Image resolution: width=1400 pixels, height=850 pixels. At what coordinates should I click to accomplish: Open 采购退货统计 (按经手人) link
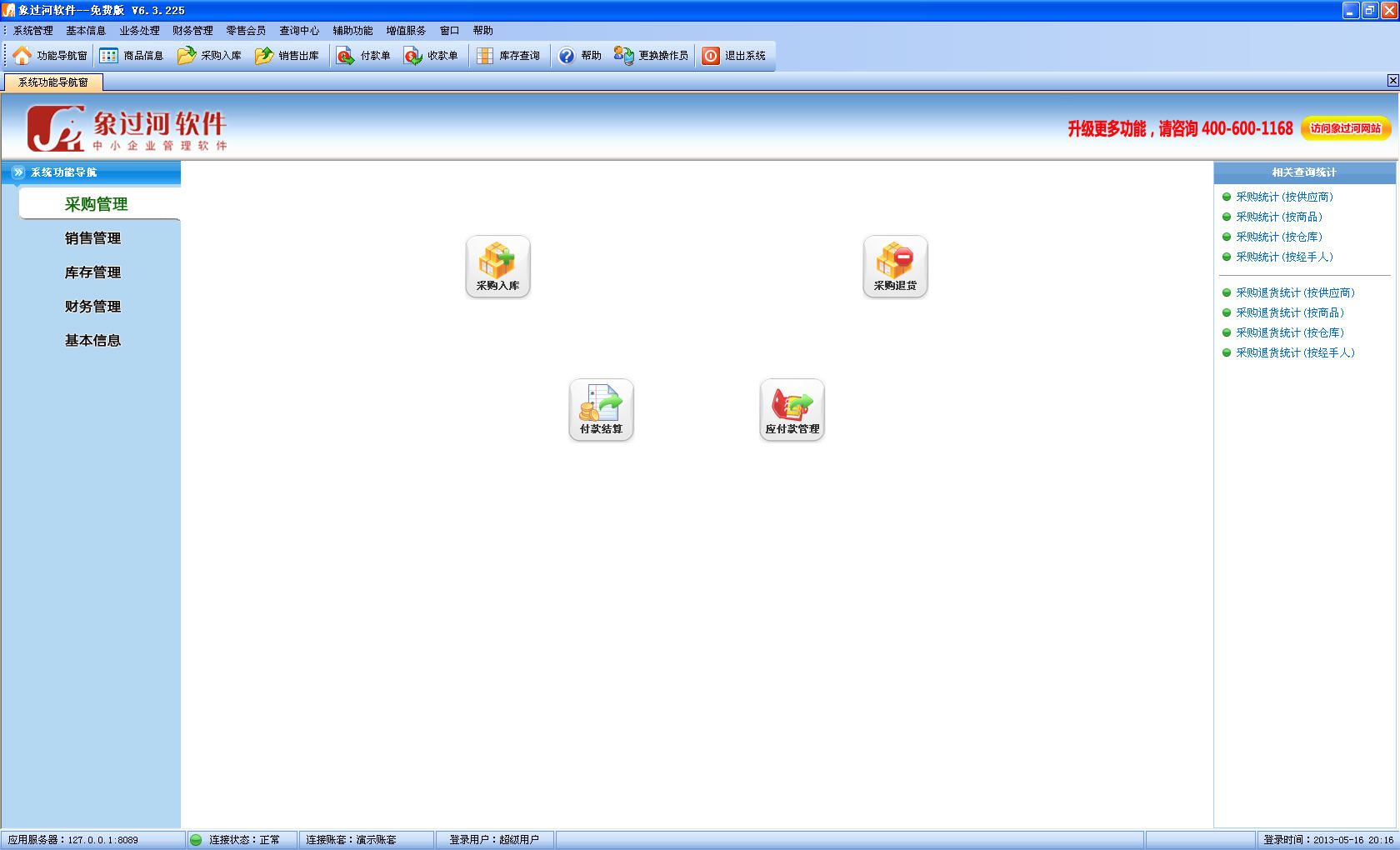[x=1295, y=353]
